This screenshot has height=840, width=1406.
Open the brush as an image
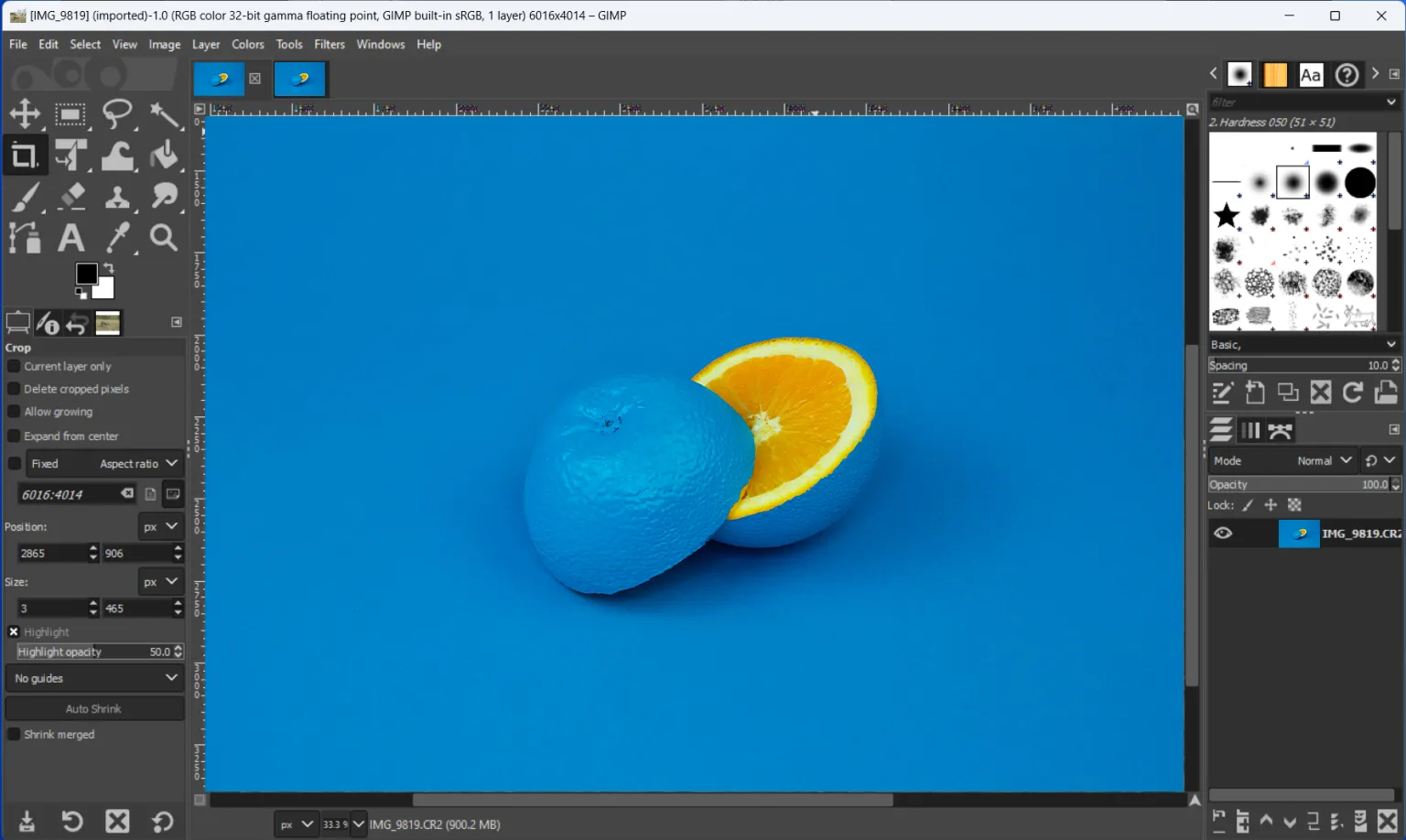pyautogui.click(x=1386, y=392)
